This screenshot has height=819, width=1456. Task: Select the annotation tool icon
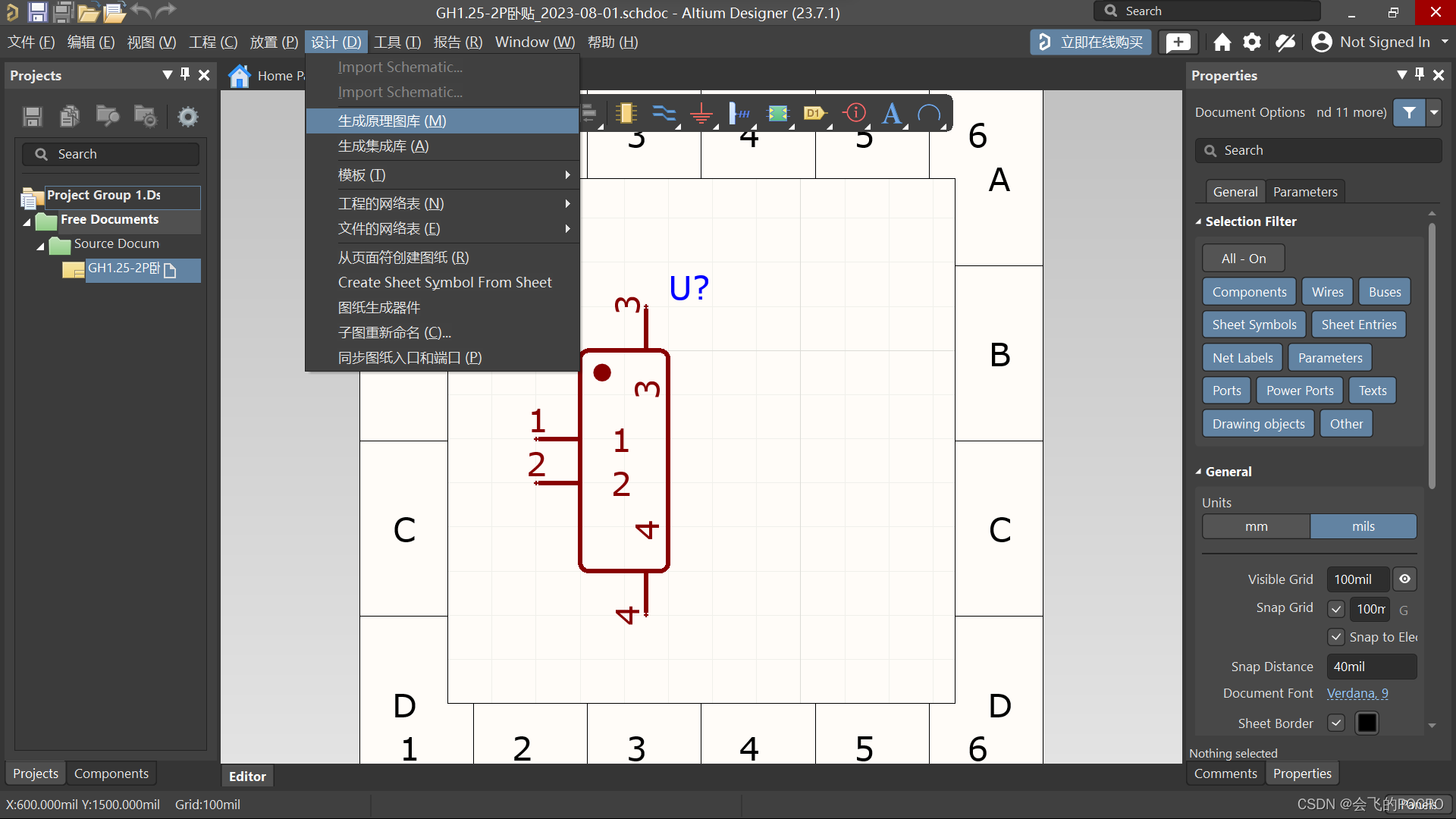[x=893, y=113]
